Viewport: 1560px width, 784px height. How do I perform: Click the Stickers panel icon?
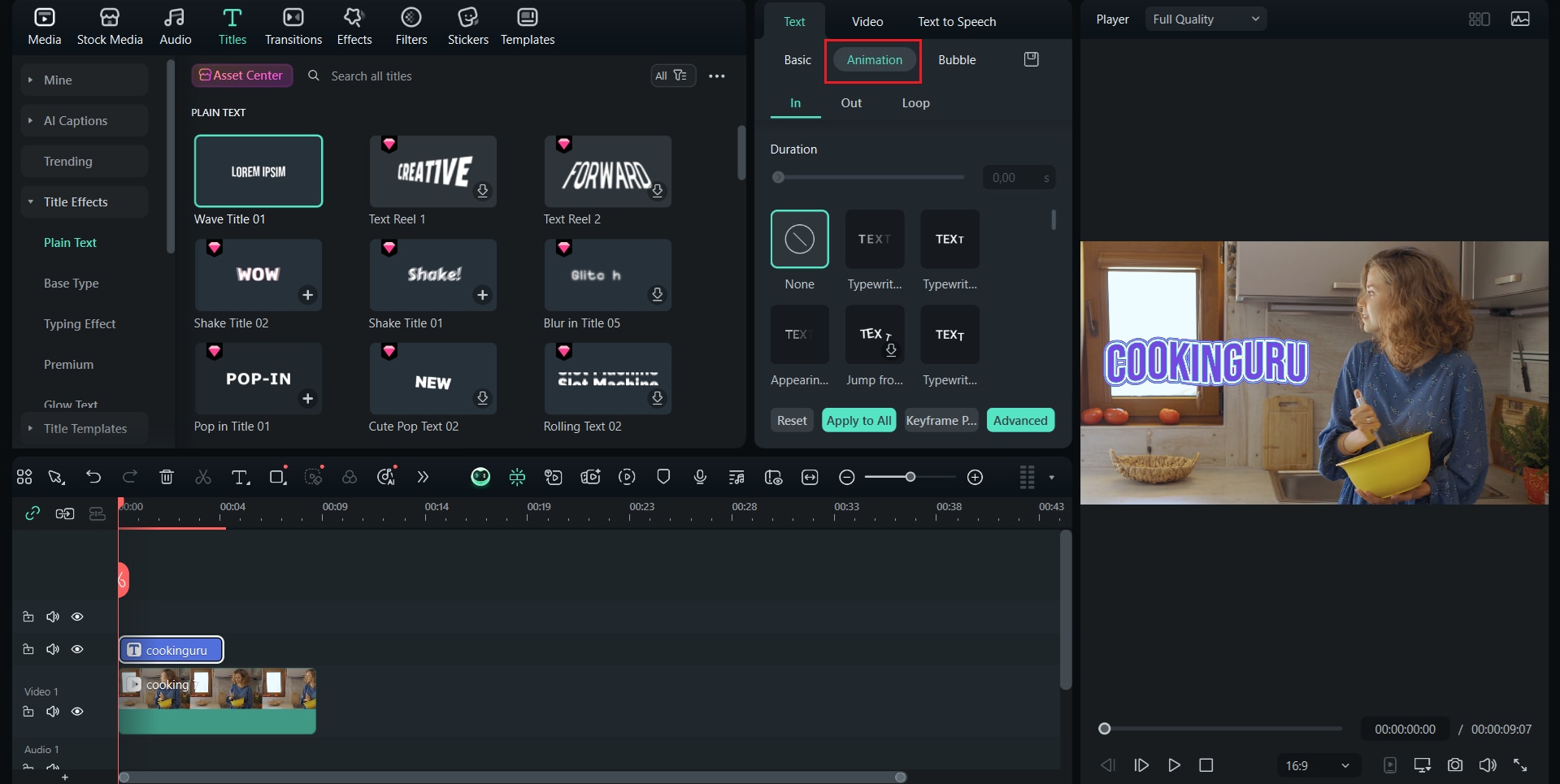click(x=467, y=24)
